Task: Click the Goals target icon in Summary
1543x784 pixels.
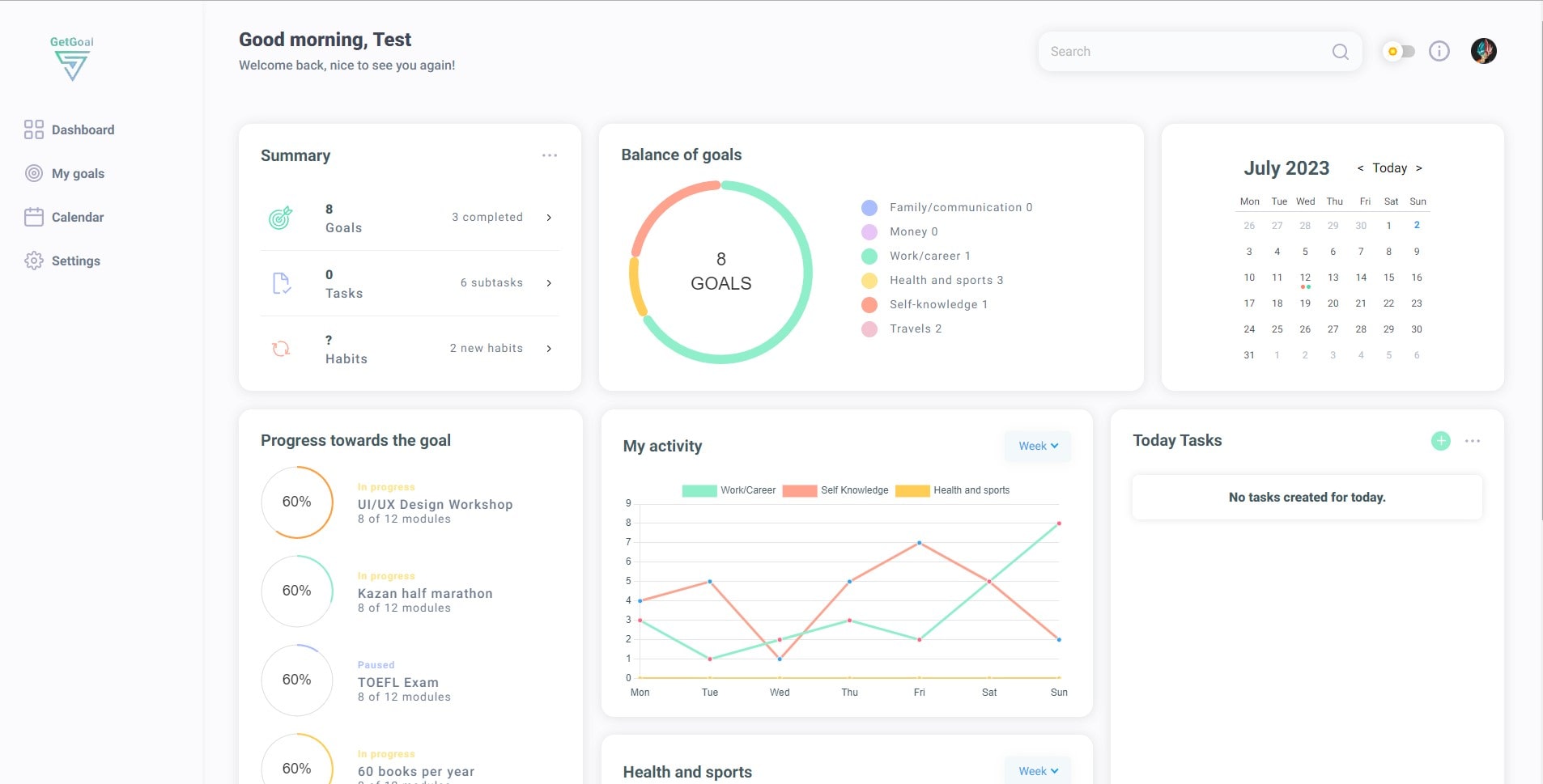Action: (x=280, y=218)
